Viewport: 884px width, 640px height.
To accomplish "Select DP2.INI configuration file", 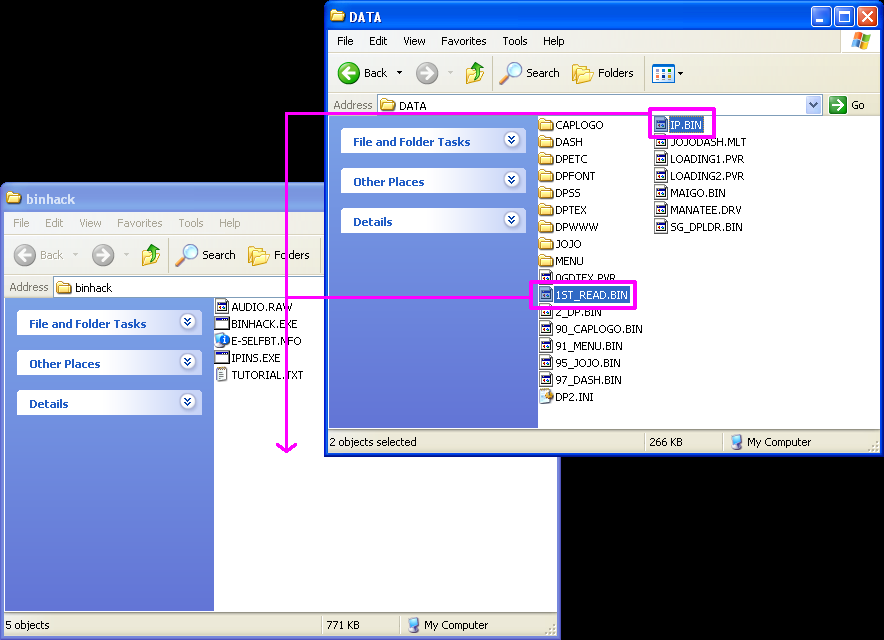I will click(567, 396).
